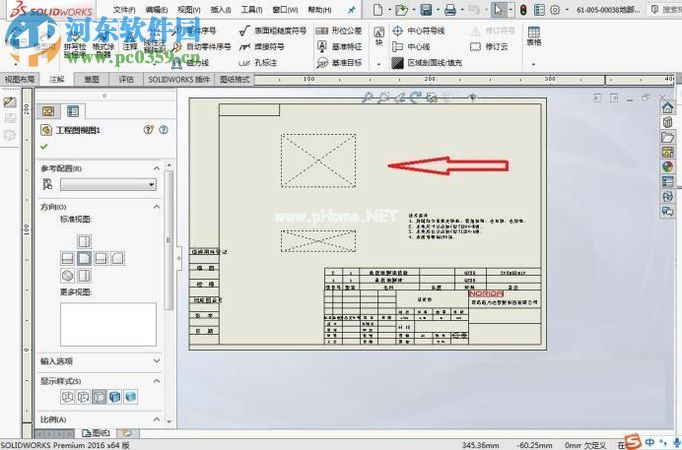Image resolution: width=682 pixels, height=450 pixels.
Task: Select the shaded with edges display style
Action: 115,397
